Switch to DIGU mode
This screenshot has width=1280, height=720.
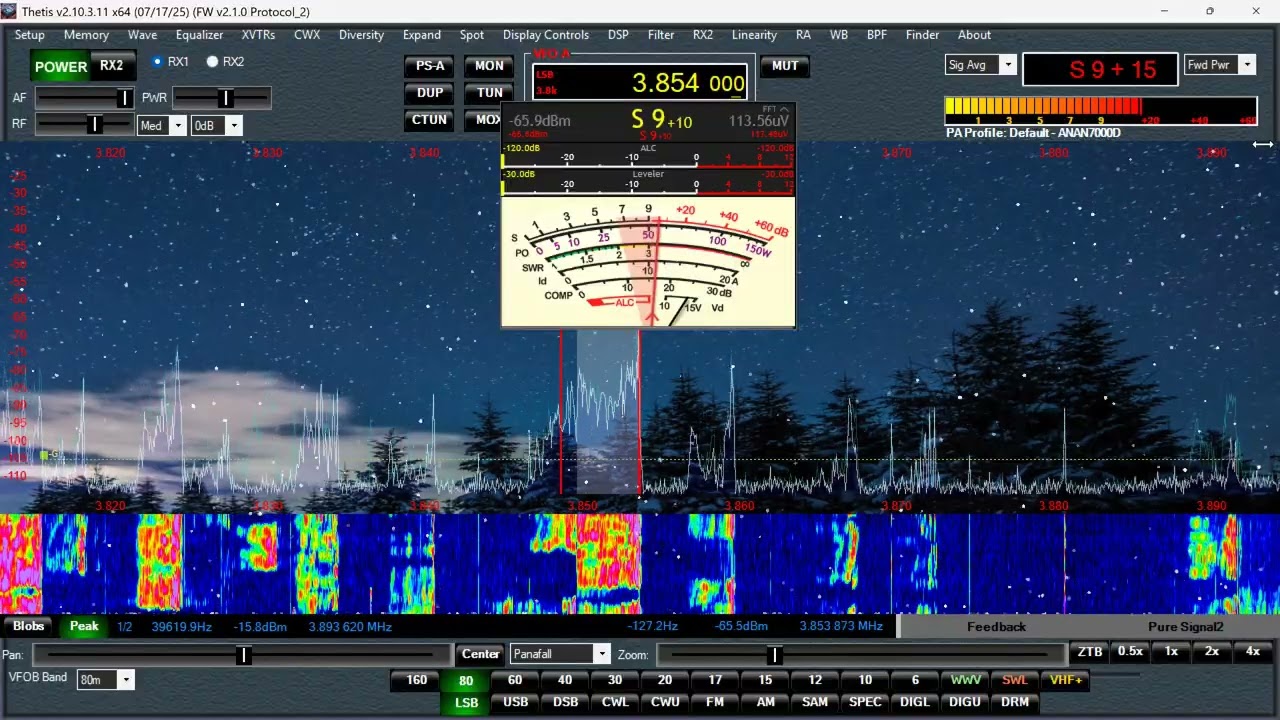point(965,702)
